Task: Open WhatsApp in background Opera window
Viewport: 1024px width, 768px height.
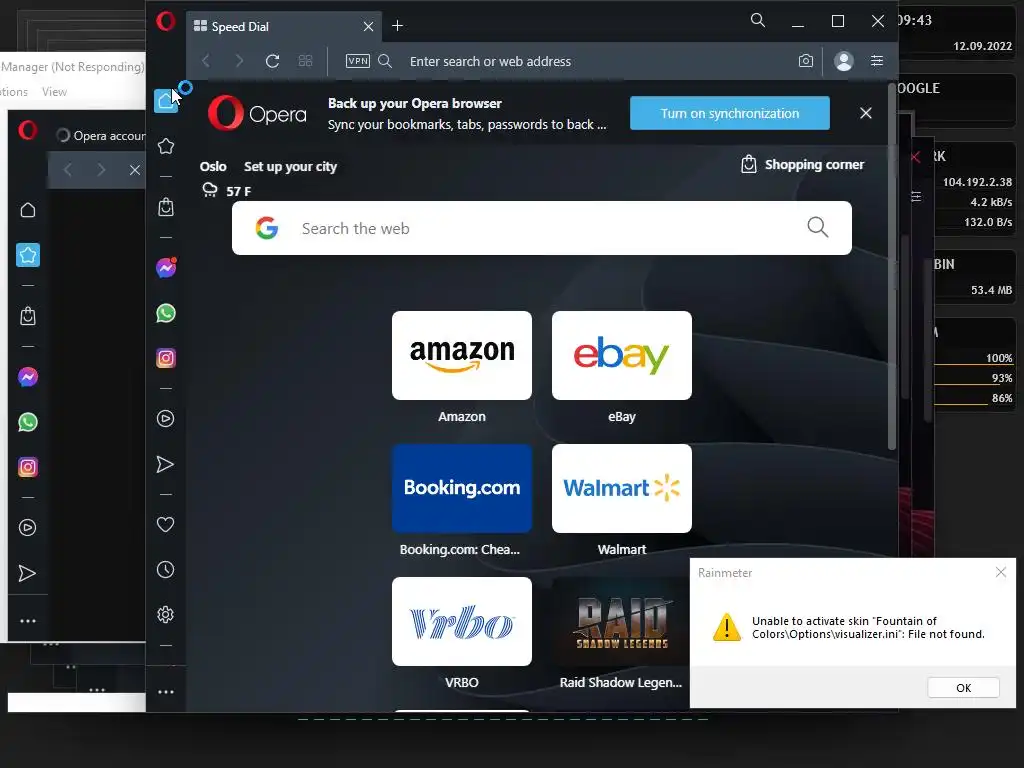Action: (27, 423)
